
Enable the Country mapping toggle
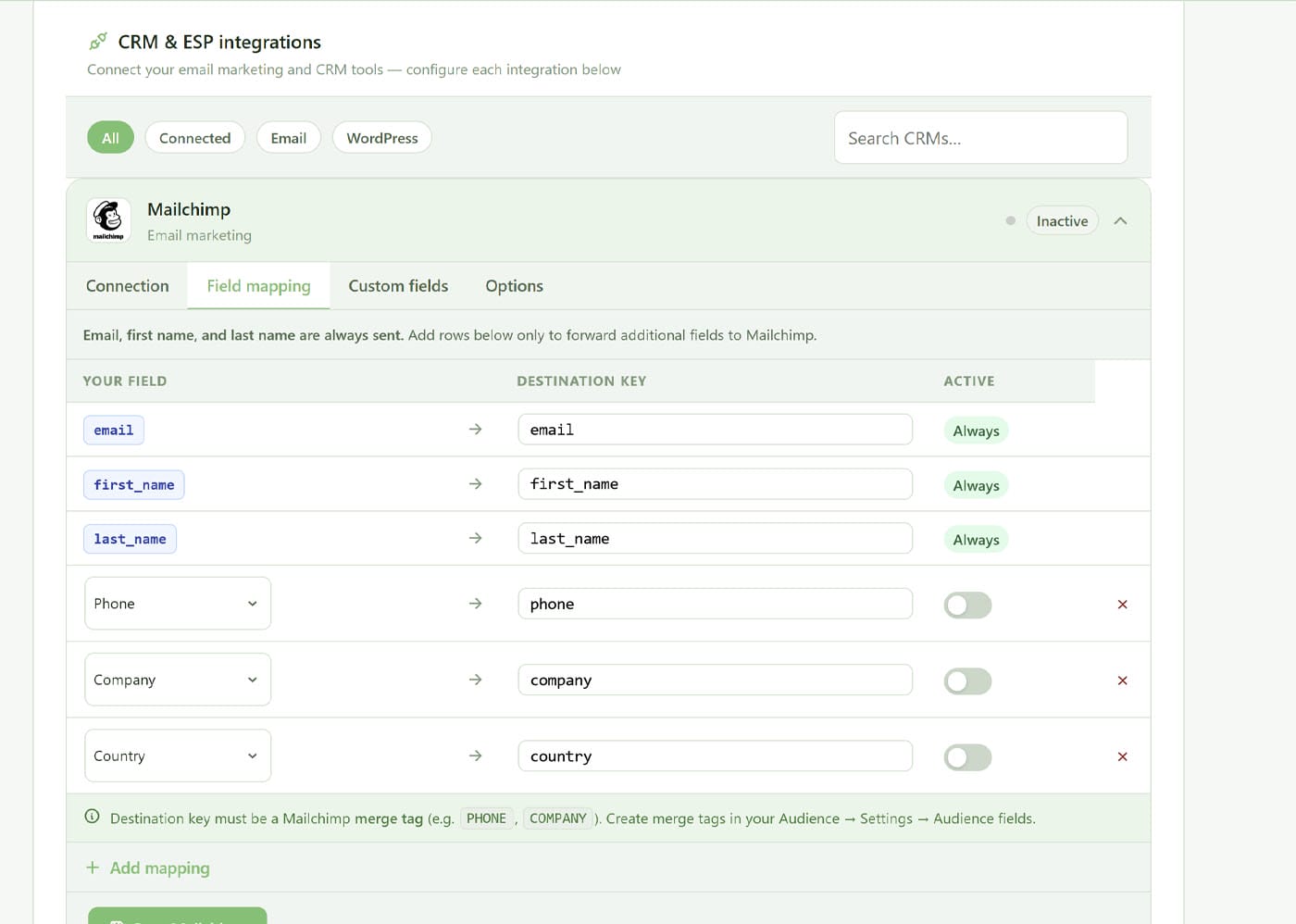click(x=967, y=757)
